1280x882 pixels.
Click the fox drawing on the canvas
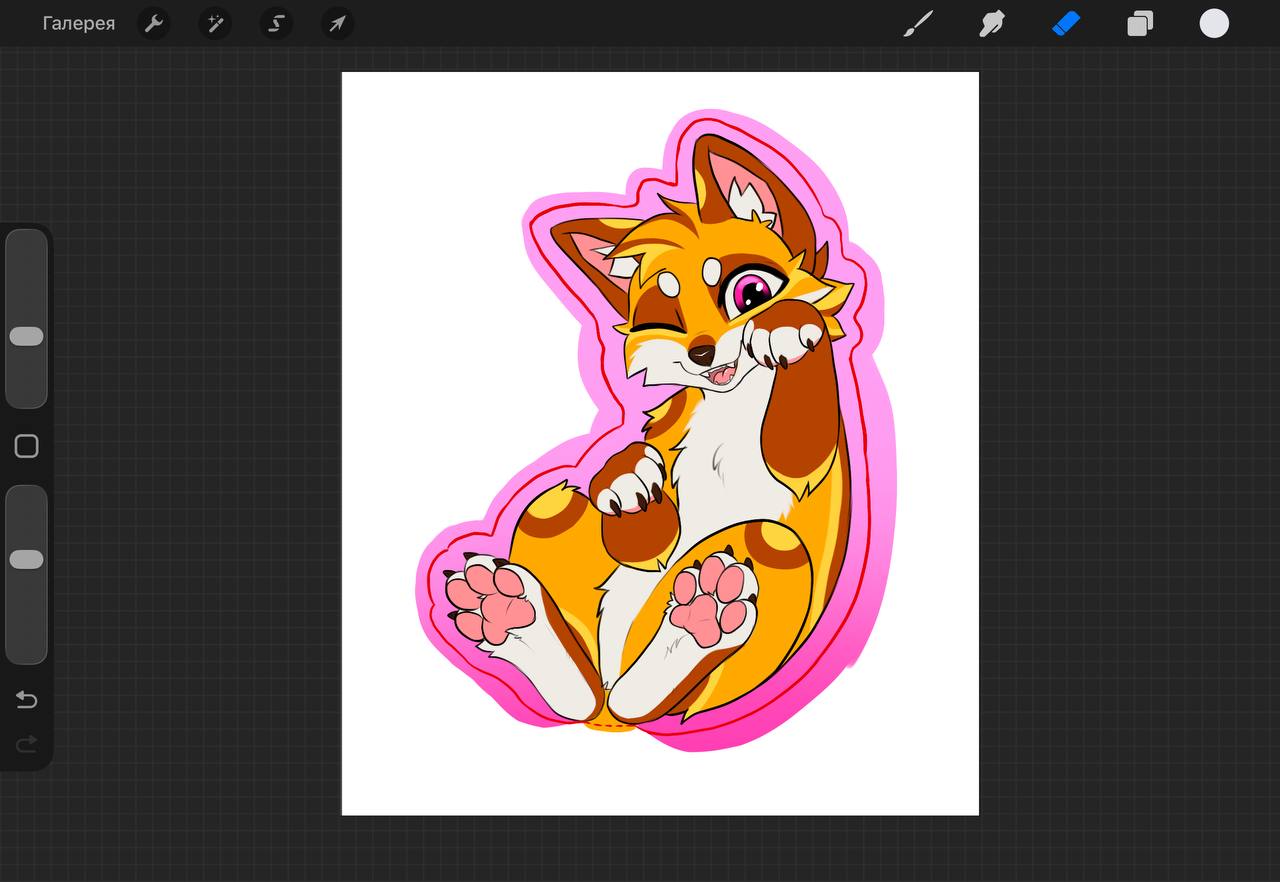tap(655, 430)
